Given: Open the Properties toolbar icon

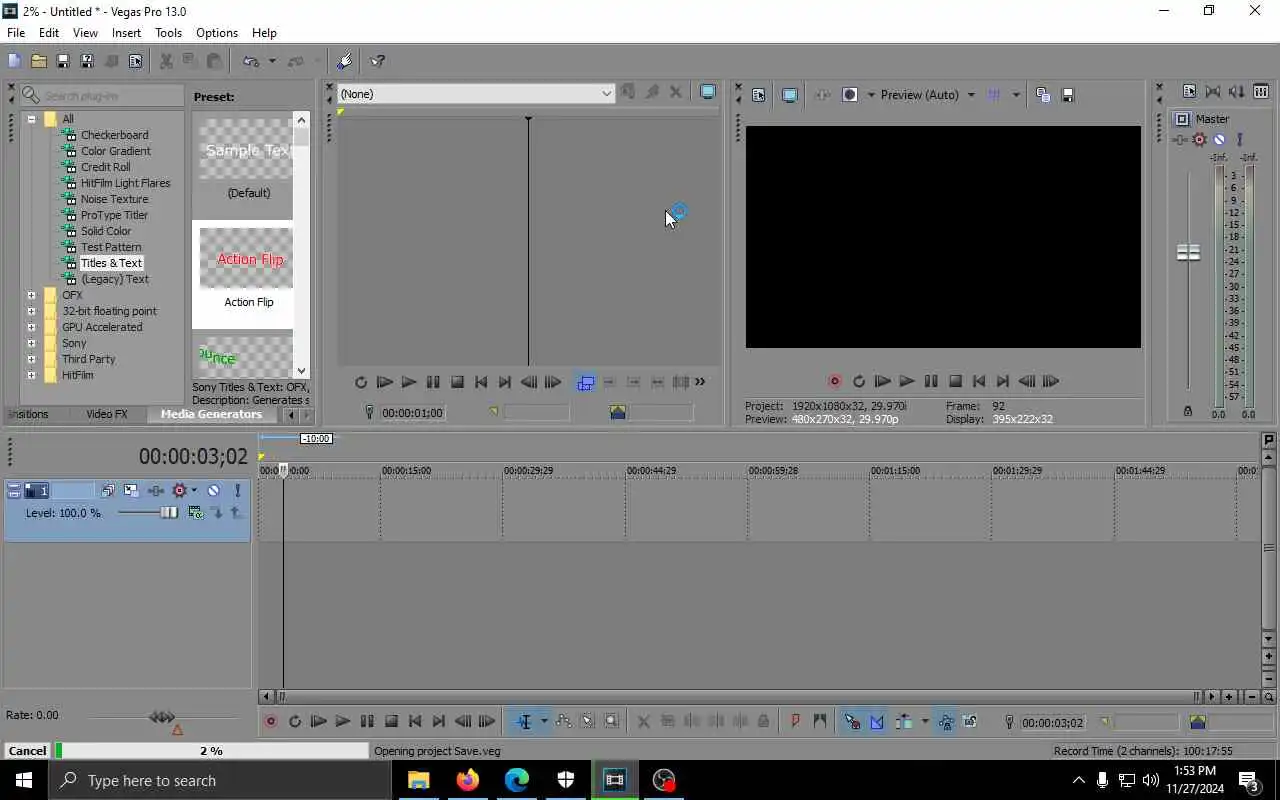Looking at the screenshot, I should (x=135, y=61).
